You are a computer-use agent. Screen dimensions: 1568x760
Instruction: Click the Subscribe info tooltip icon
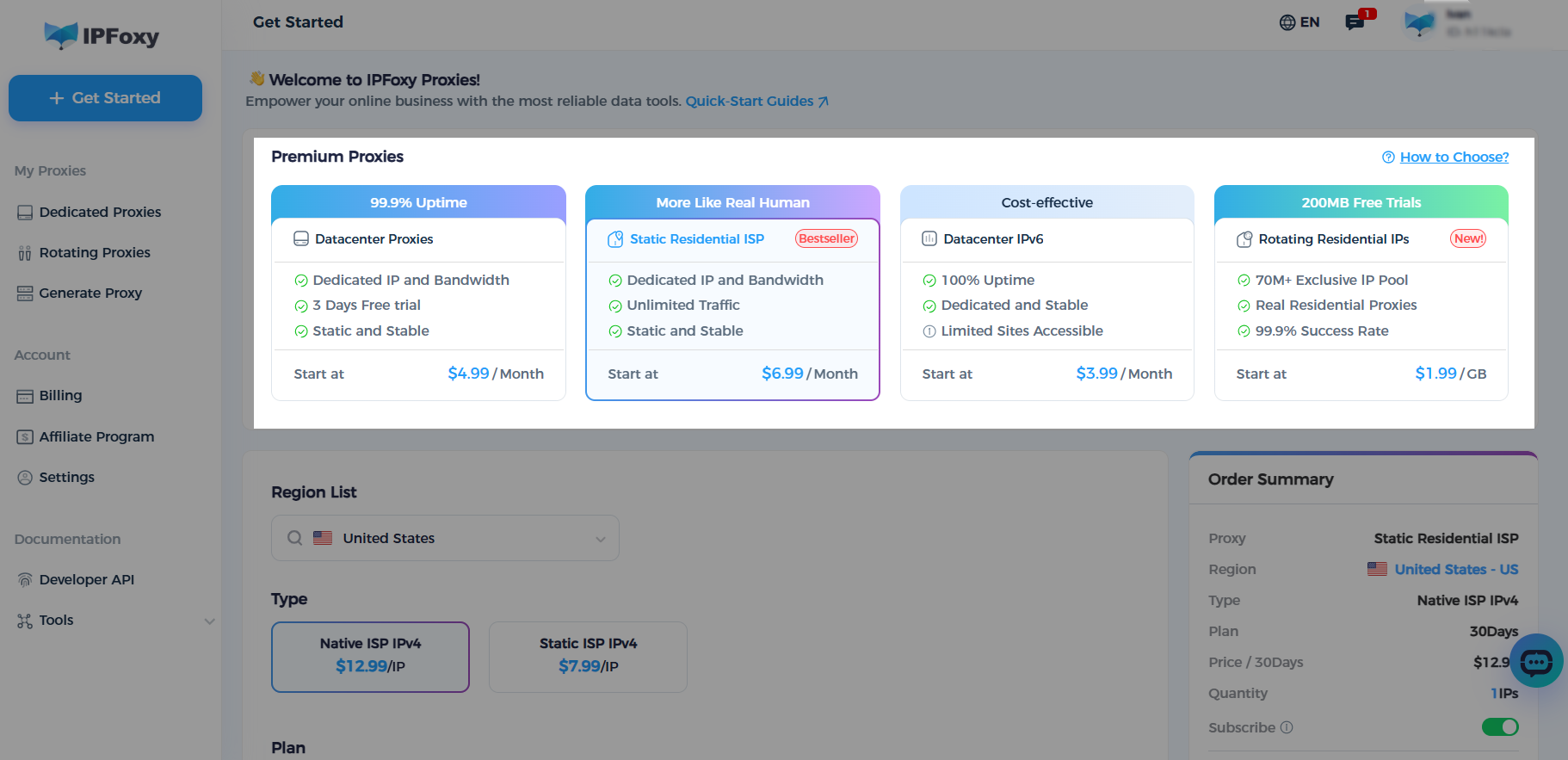(1287, 727)
